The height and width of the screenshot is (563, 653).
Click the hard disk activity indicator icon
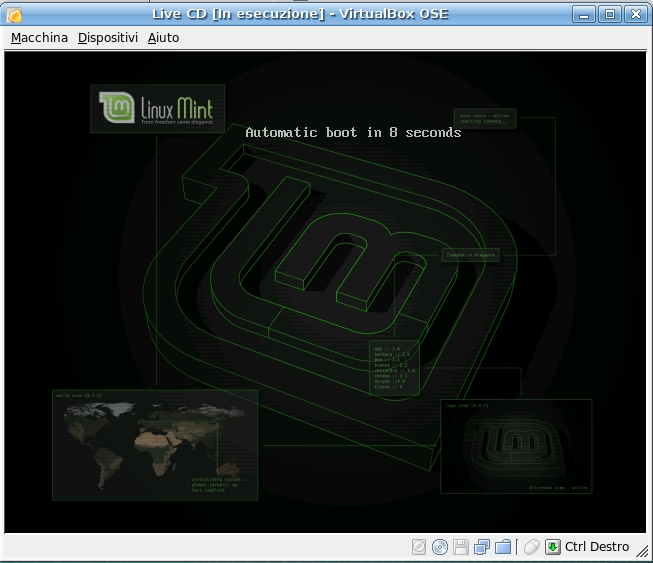419,547
